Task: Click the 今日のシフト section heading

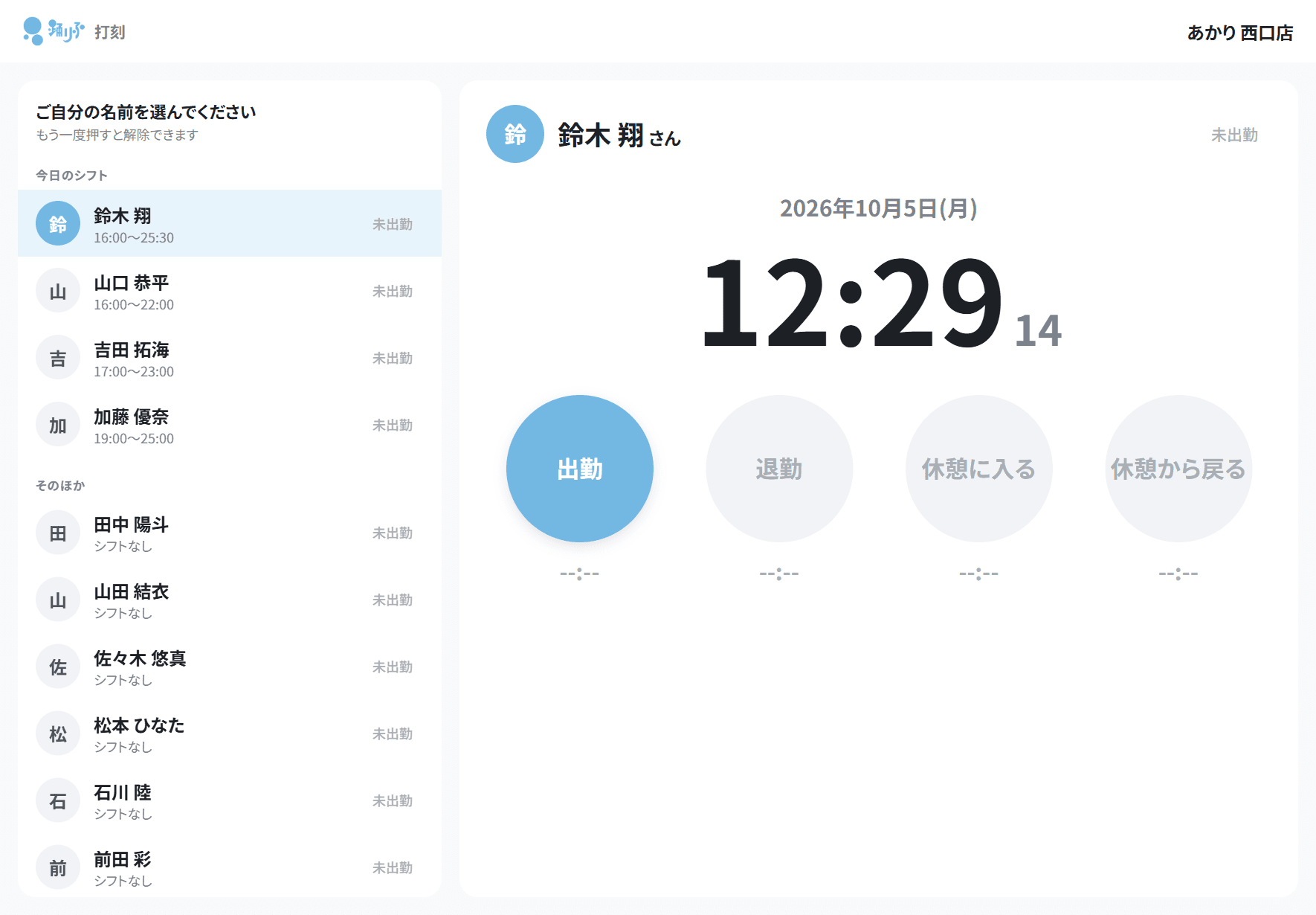Action: point(72,175)
